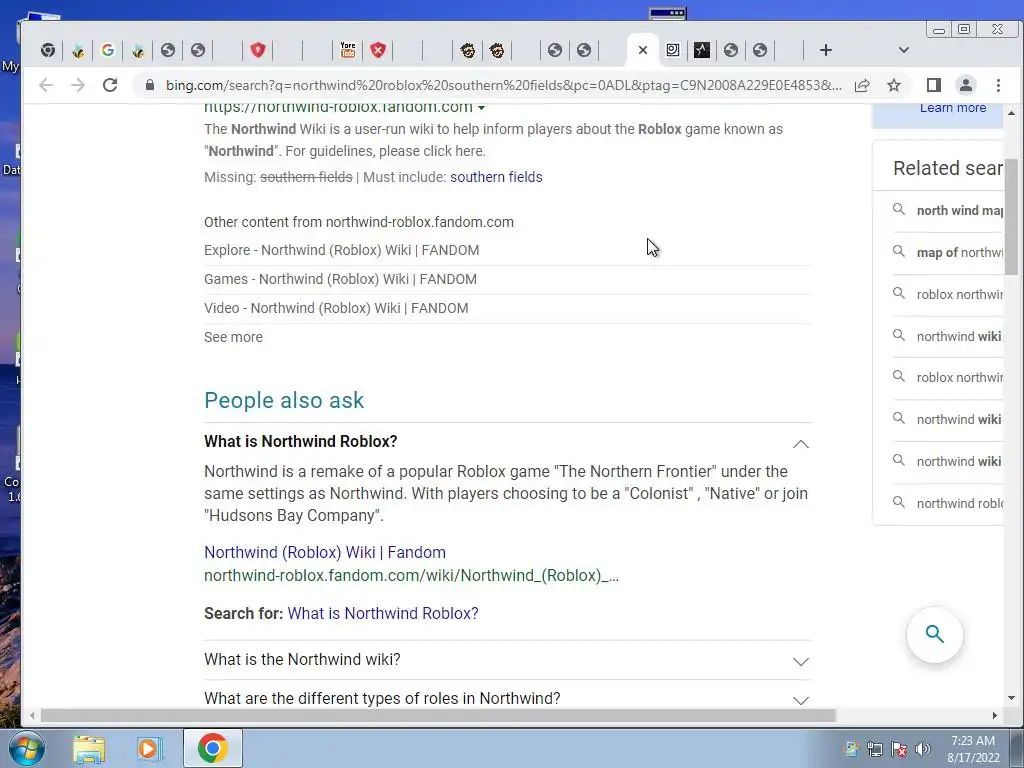
Task: Open a new tab with the plus button
Action: [x=825, y=50]
